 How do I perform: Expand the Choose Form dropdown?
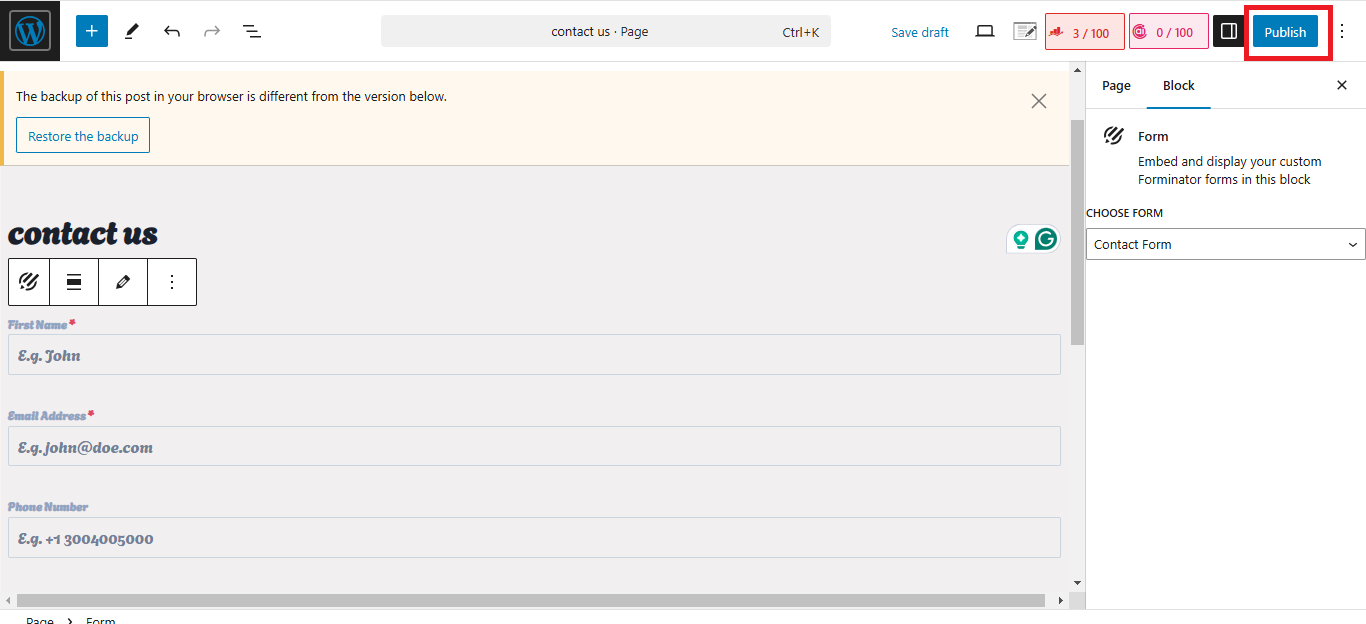[1226, 244]
